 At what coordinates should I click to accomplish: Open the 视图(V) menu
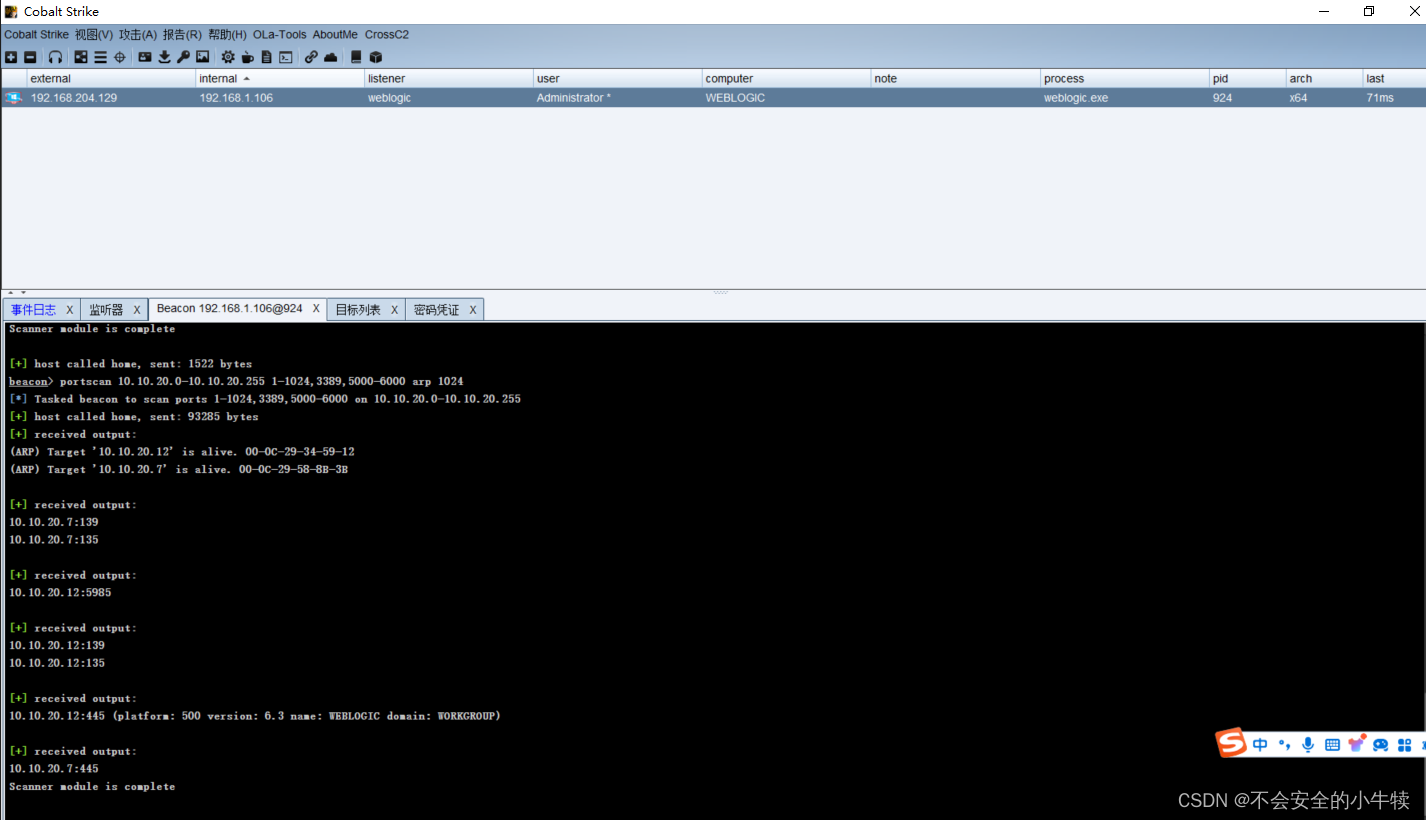pos(94,34)
